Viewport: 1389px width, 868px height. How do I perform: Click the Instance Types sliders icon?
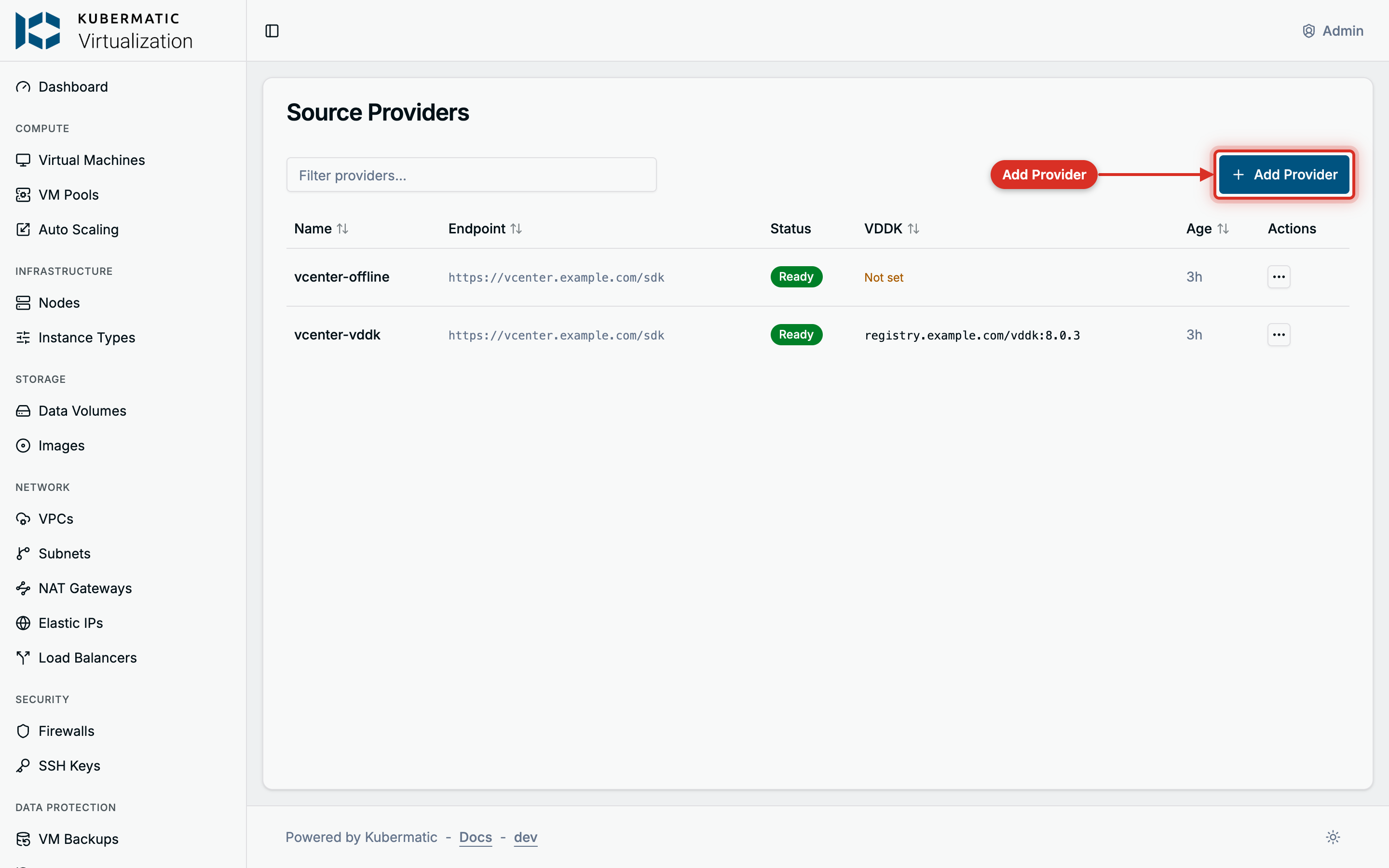tap(23, 338)
